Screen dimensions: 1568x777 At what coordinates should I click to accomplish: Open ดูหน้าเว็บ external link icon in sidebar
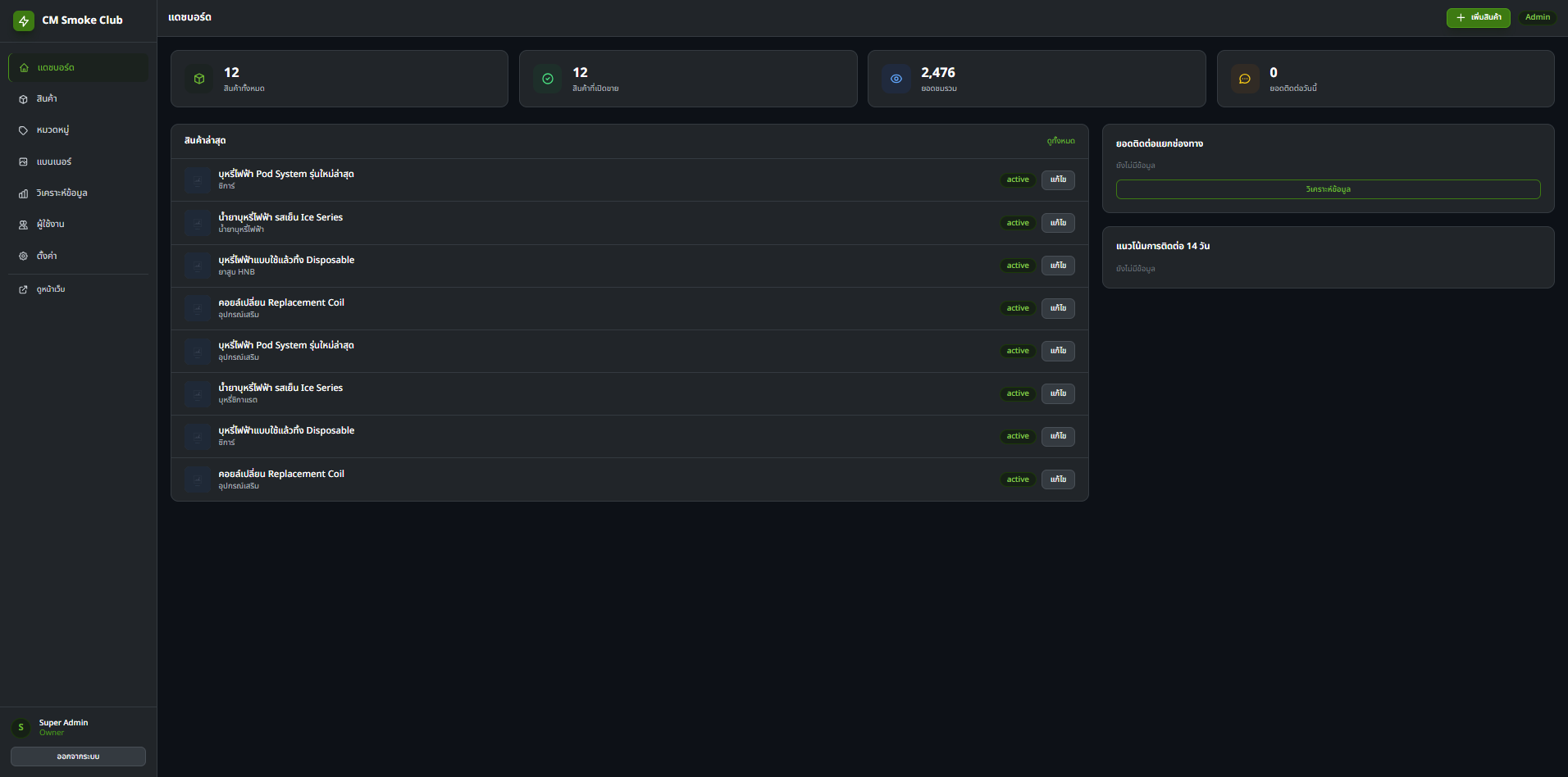(x=23, y=289)
